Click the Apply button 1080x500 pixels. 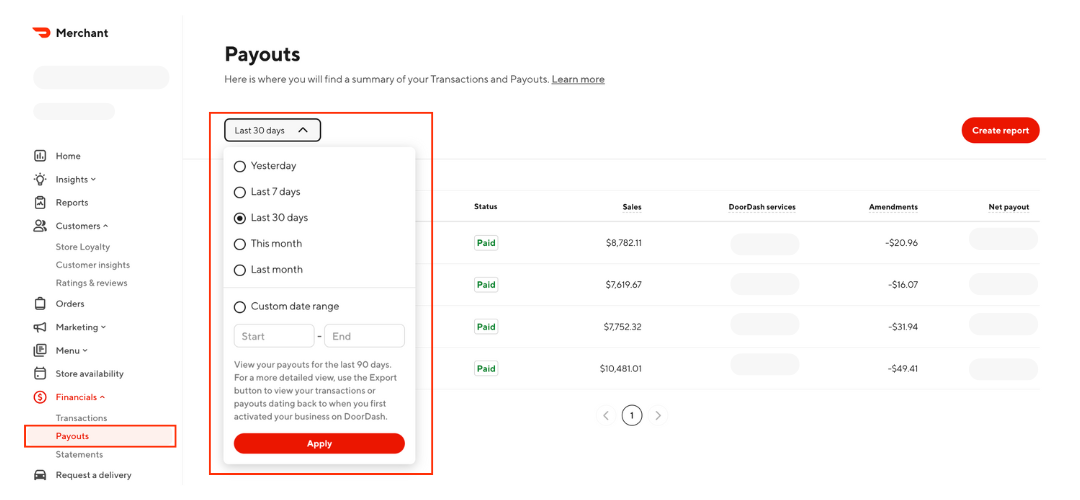tap(320, 444)
